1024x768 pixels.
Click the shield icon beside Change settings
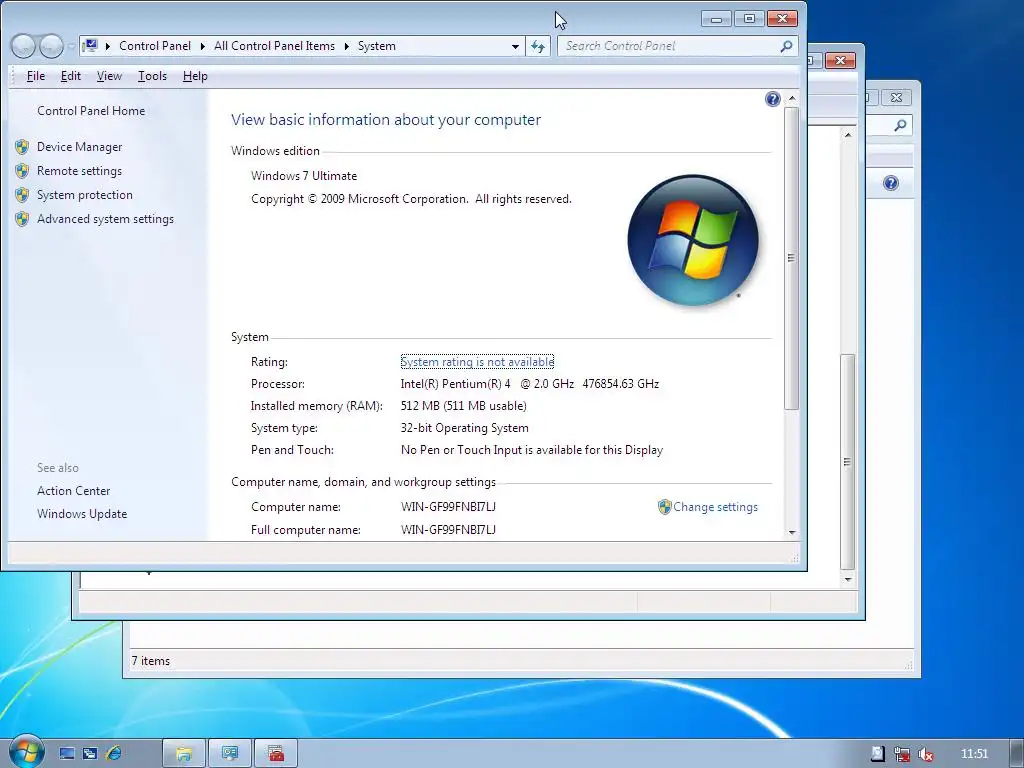tap(665, 507)
